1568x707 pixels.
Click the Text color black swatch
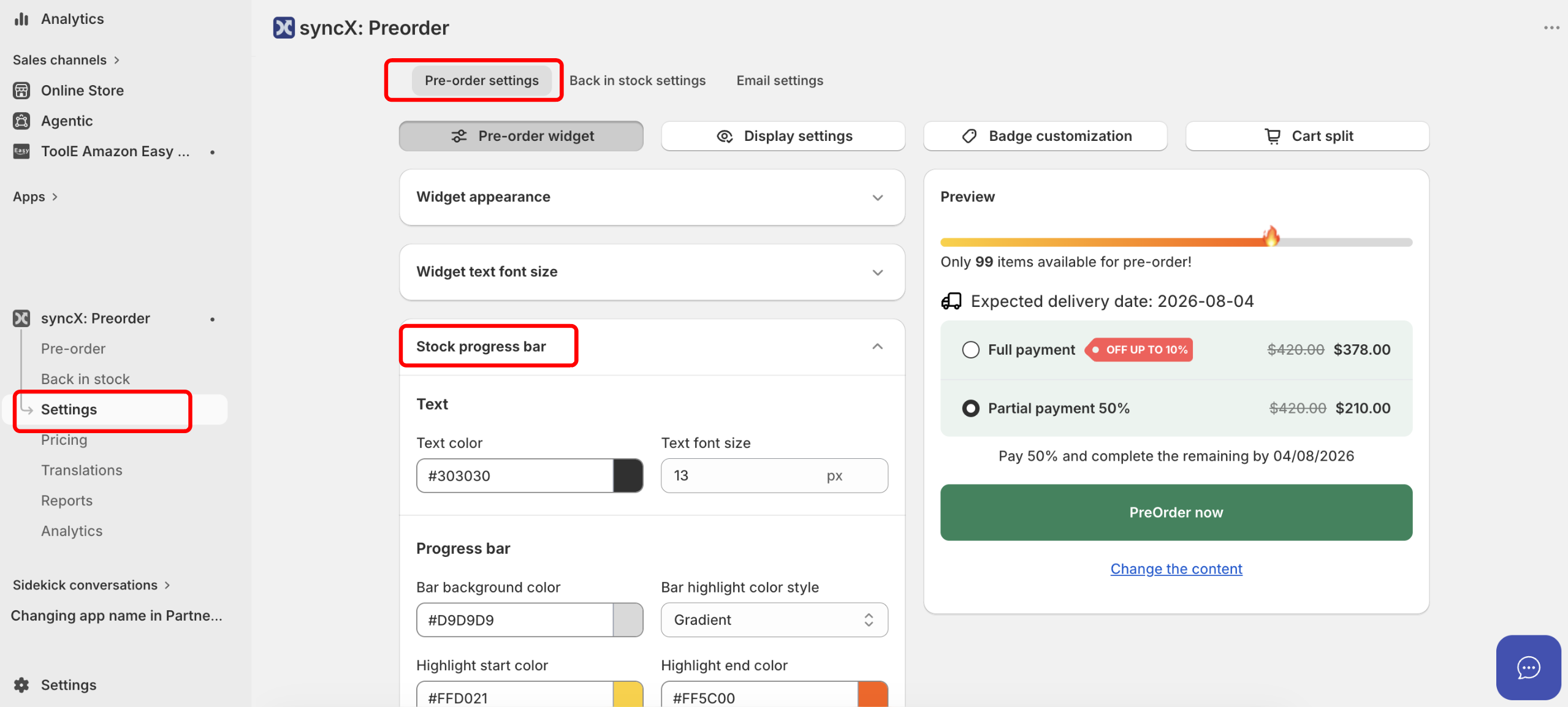click(x=628, y=476)
